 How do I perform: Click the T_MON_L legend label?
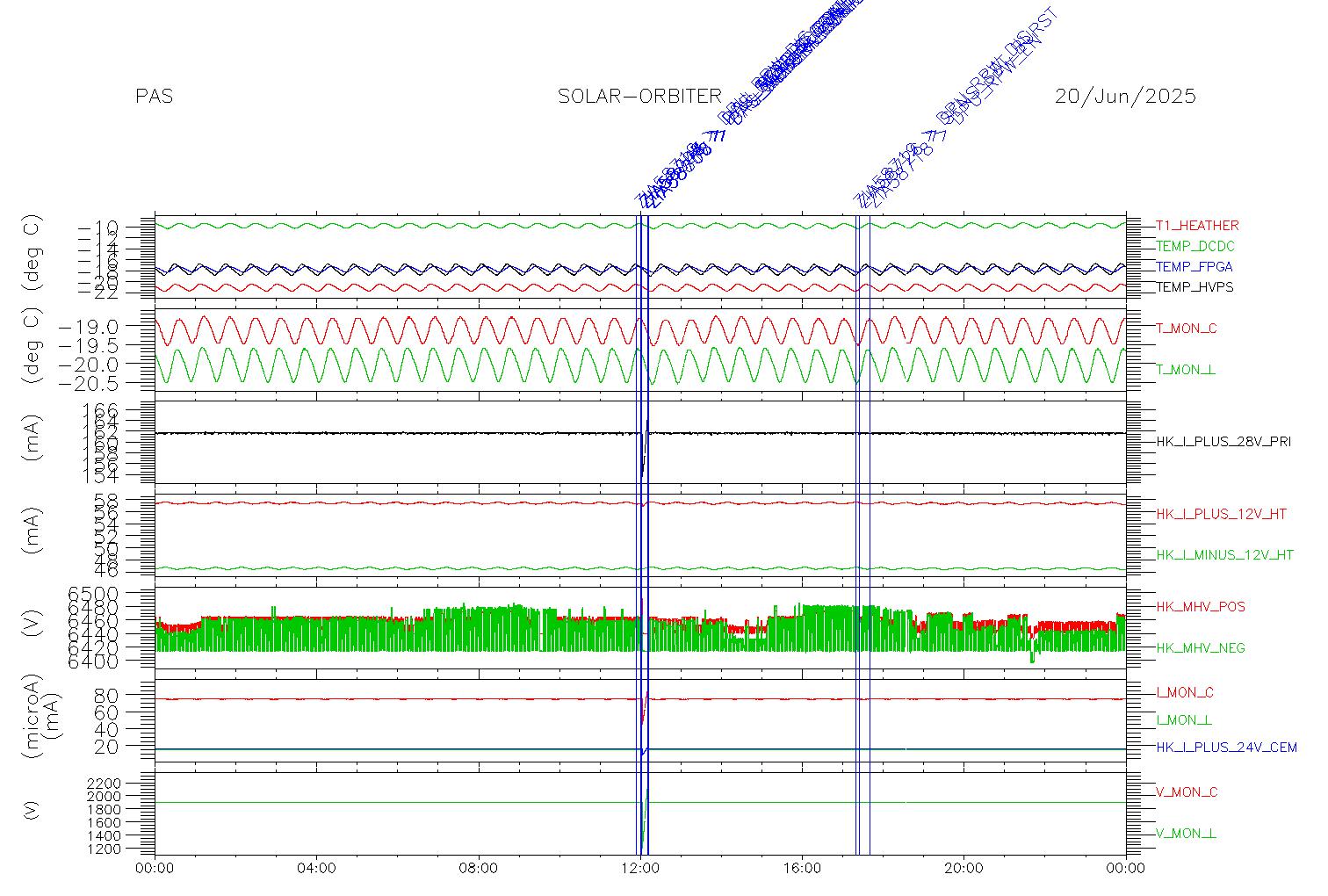(x=1186, y=370)
